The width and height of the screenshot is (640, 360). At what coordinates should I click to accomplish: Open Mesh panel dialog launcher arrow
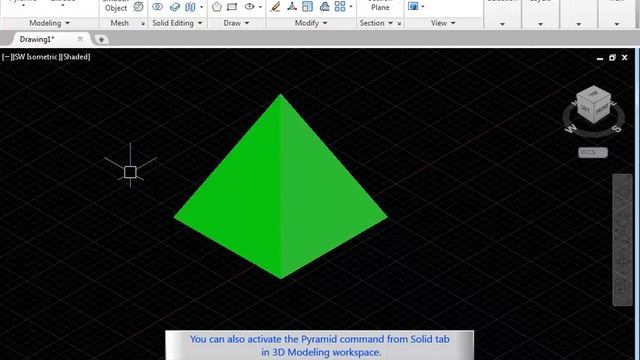[143, 24]
